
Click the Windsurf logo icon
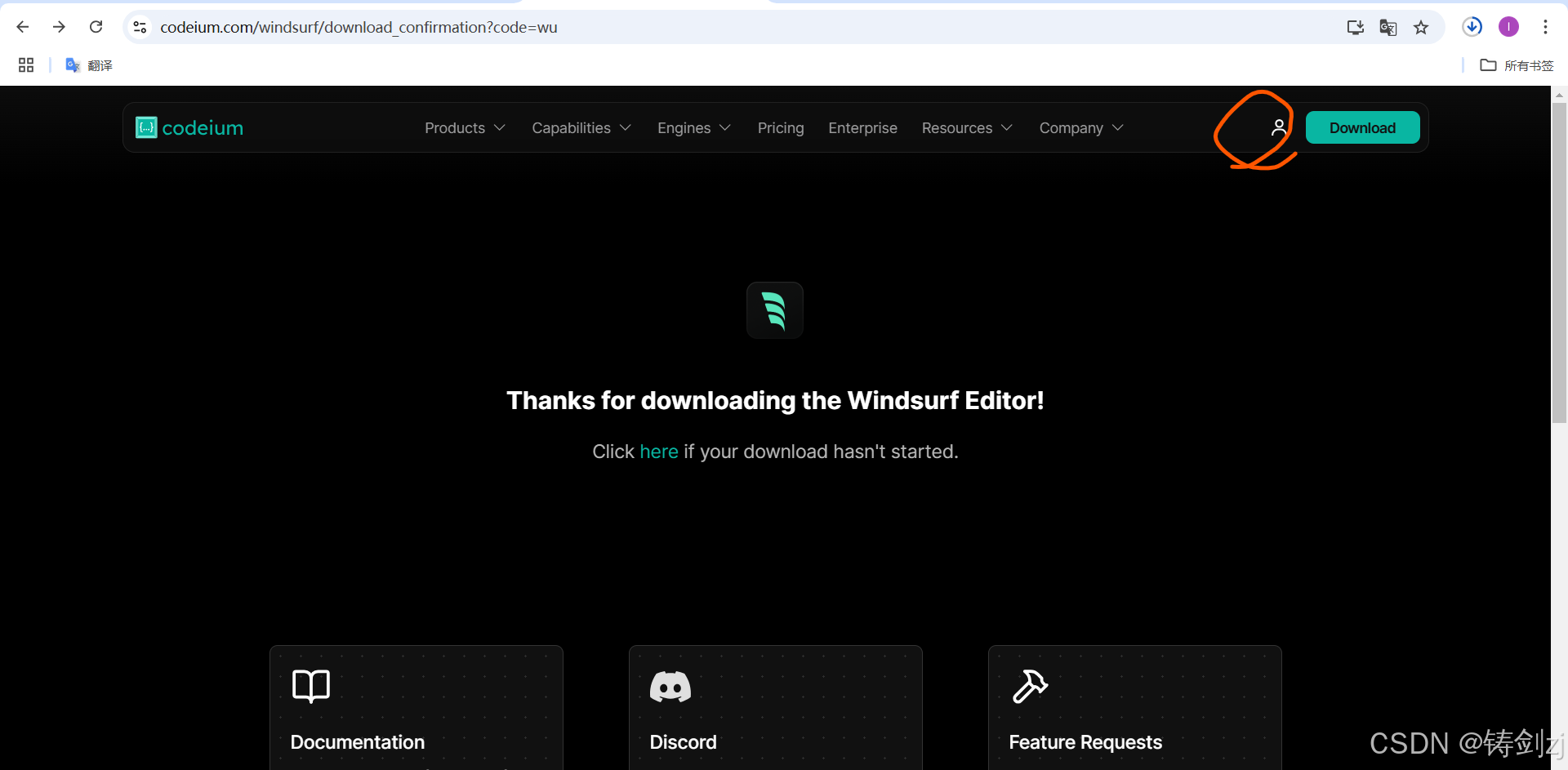775,310
